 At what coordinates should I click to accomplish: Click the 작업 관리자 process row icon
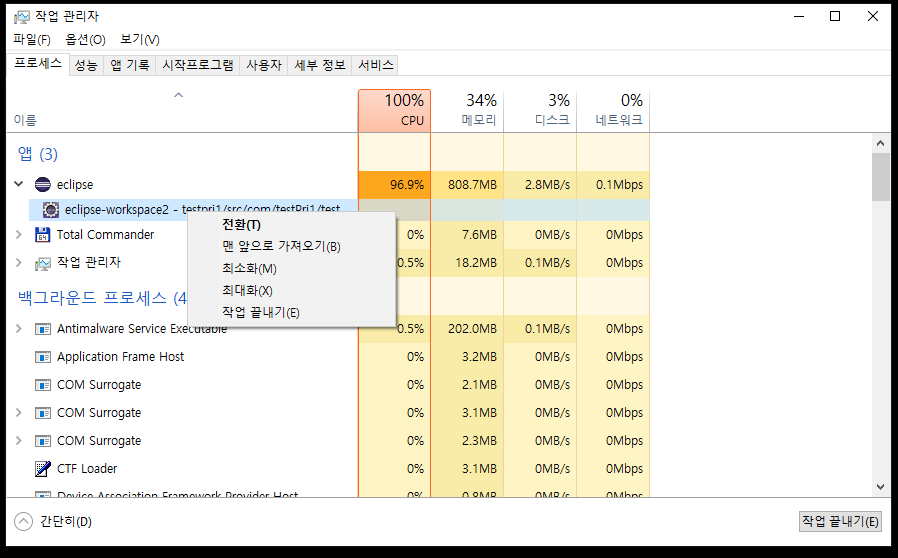click(42, 263)
